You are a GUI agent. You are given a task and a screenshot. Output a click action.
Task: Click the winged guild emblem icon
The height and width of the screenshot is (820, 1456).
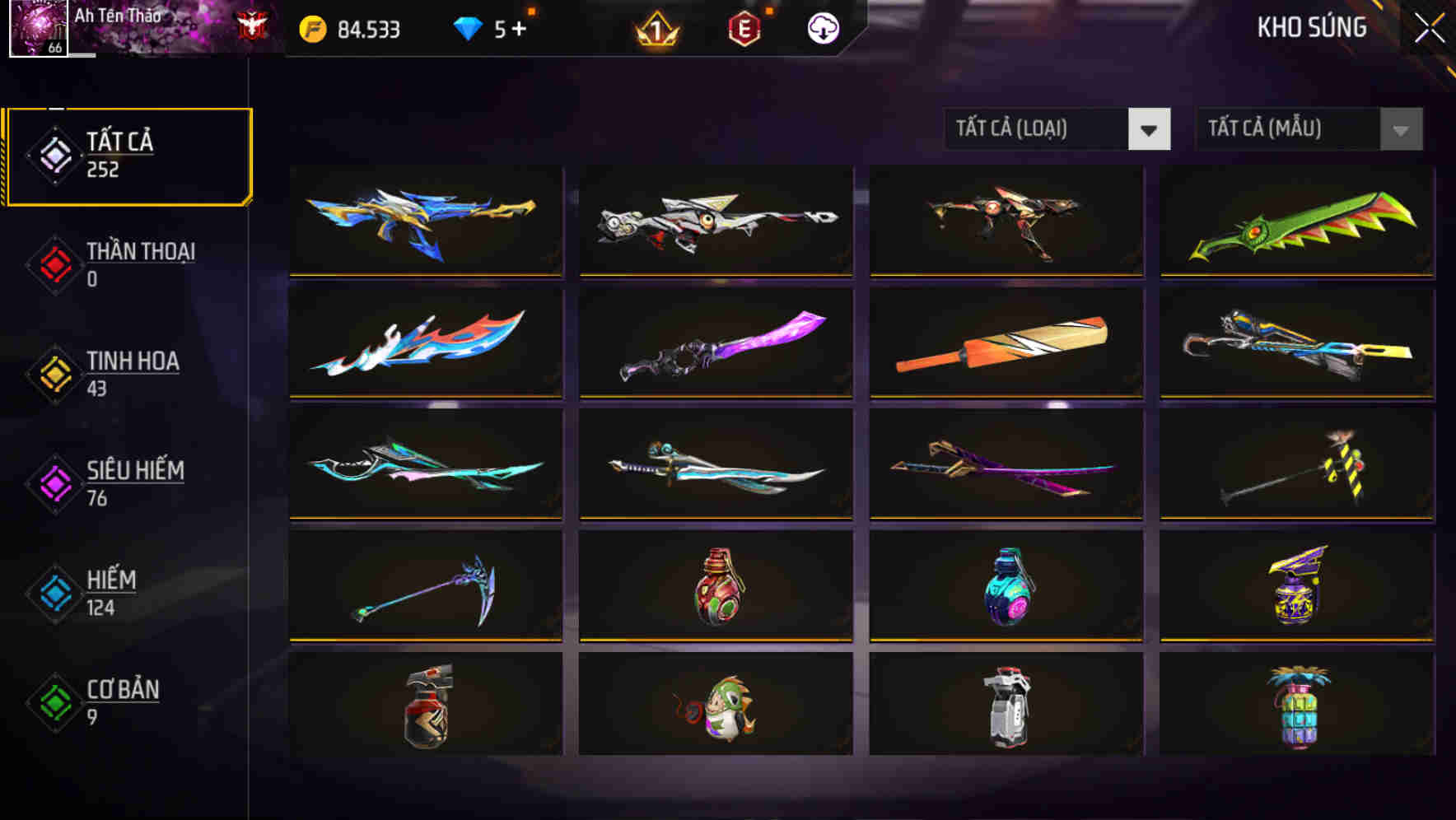click(253, 26)
